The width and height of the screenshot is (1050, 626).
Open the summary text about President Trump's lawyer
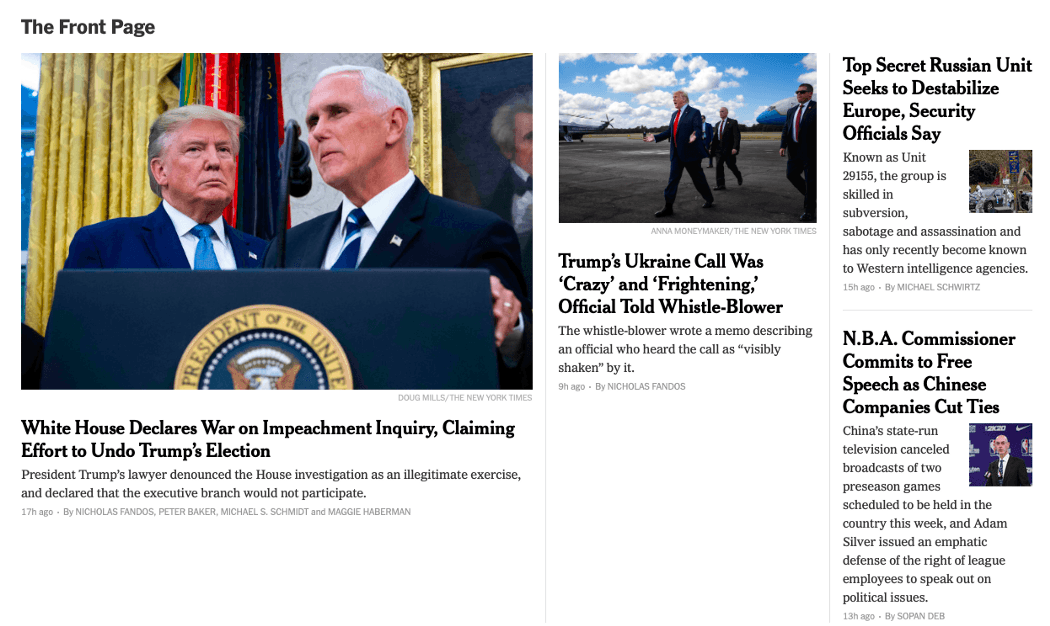tap(271, 483)
